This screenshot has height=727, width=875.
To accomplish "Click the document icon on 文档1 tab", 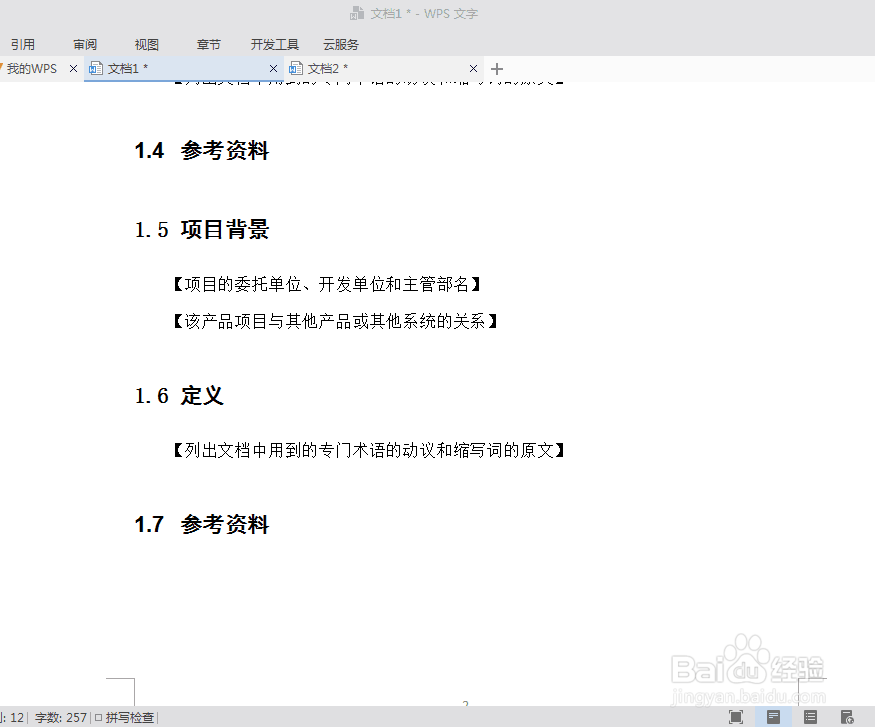I will pyautogui.click(x=98, y=68).
